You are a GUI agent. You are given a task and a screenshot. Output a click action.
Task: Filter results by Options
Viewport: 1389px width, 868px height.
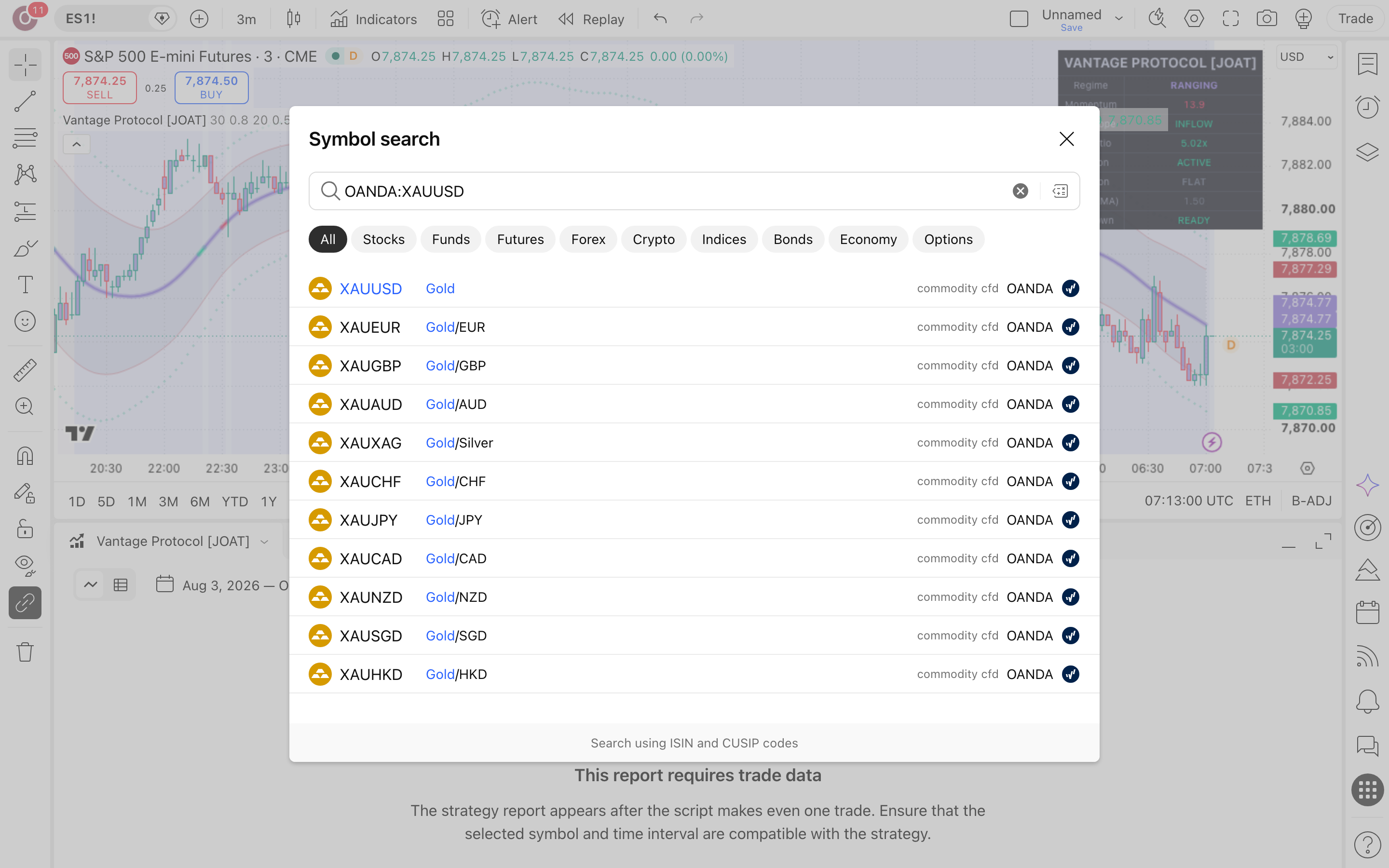948,239
